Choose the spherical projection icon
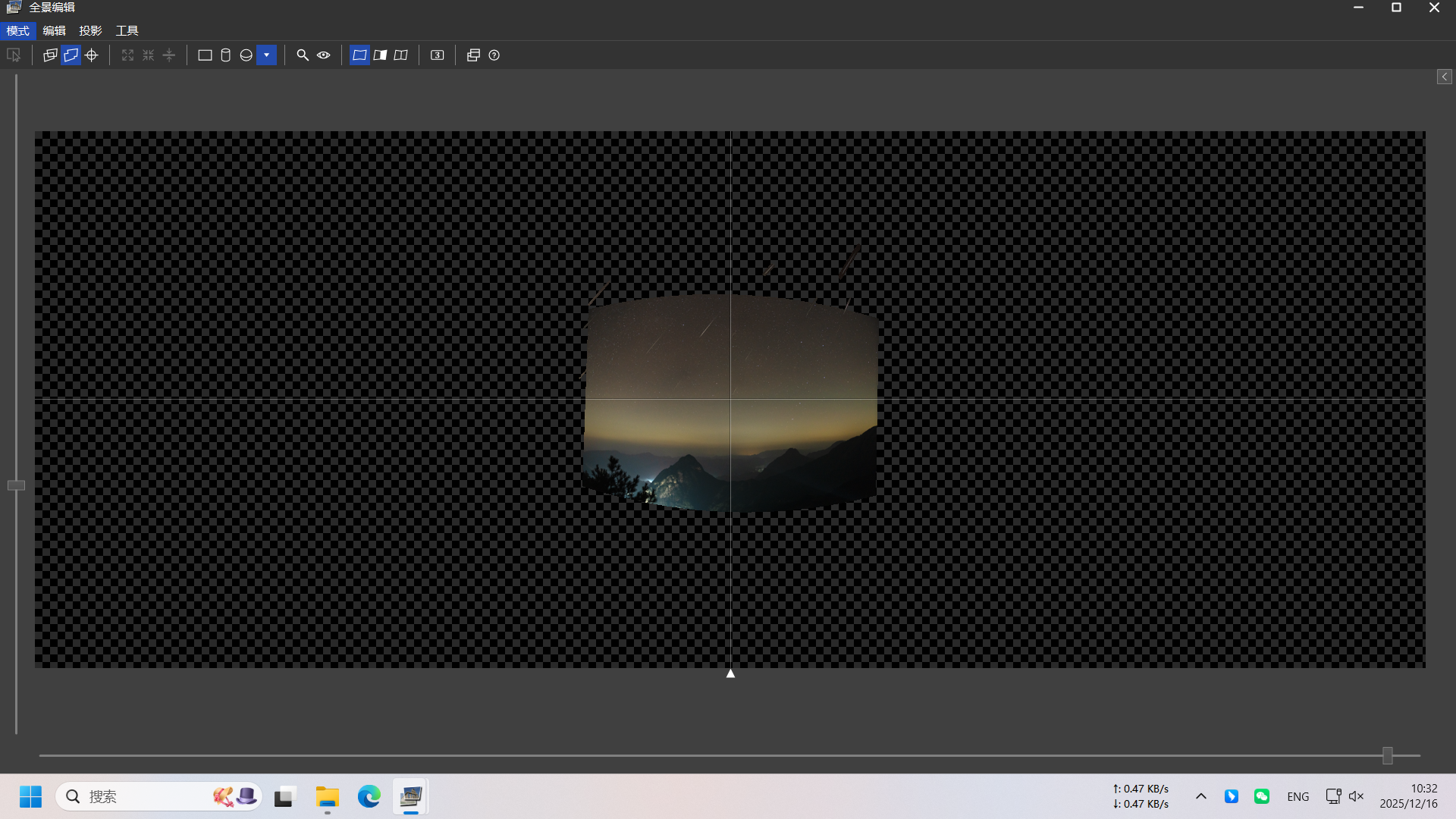 coord(246,55)
